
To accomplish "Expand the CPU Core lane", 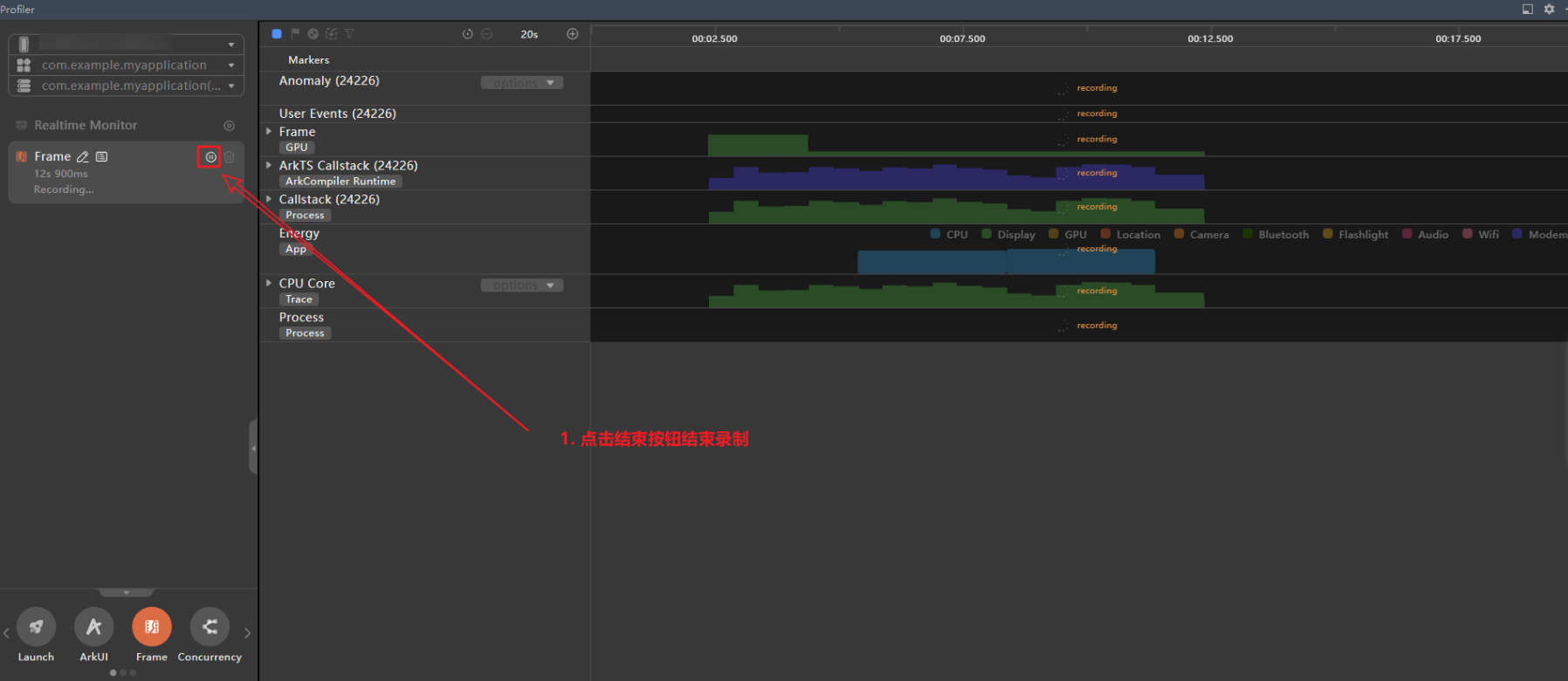I will tap(269, 283).
